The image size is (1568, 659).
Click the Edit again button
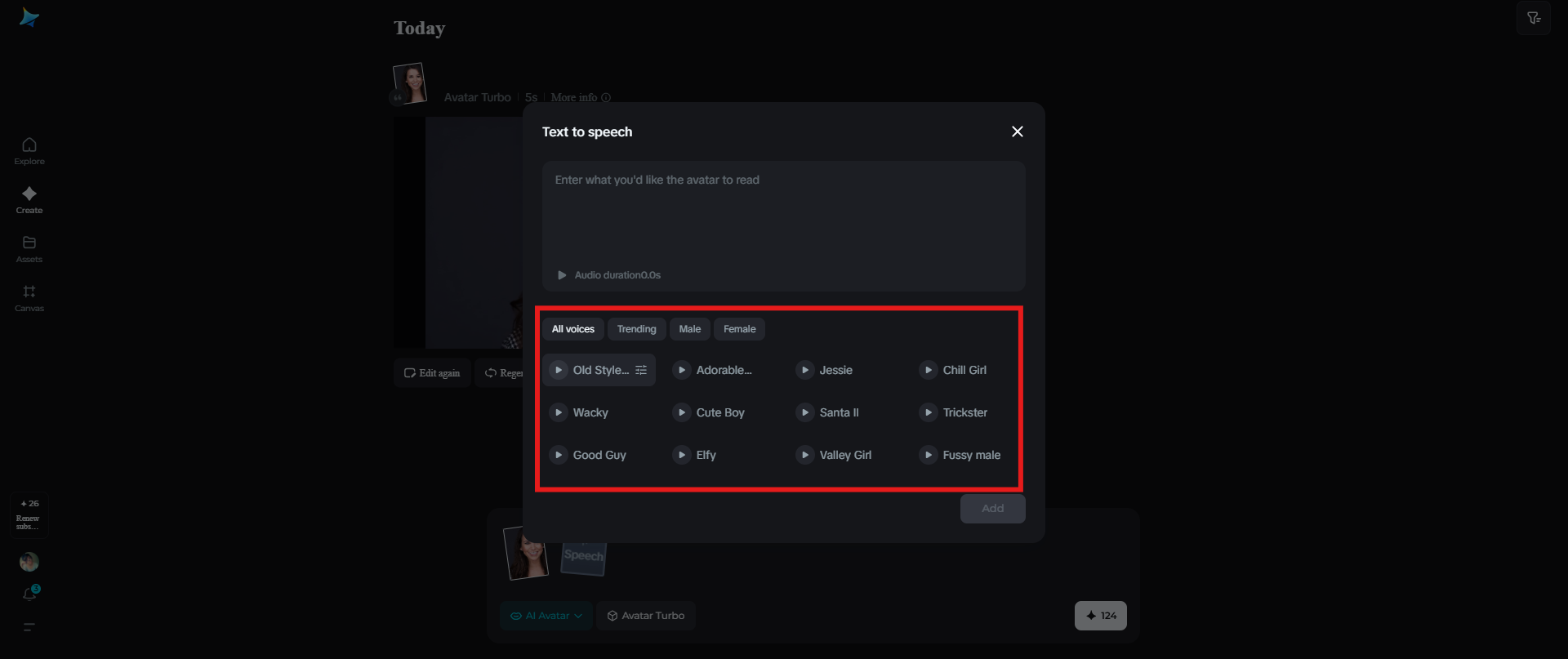432,373
